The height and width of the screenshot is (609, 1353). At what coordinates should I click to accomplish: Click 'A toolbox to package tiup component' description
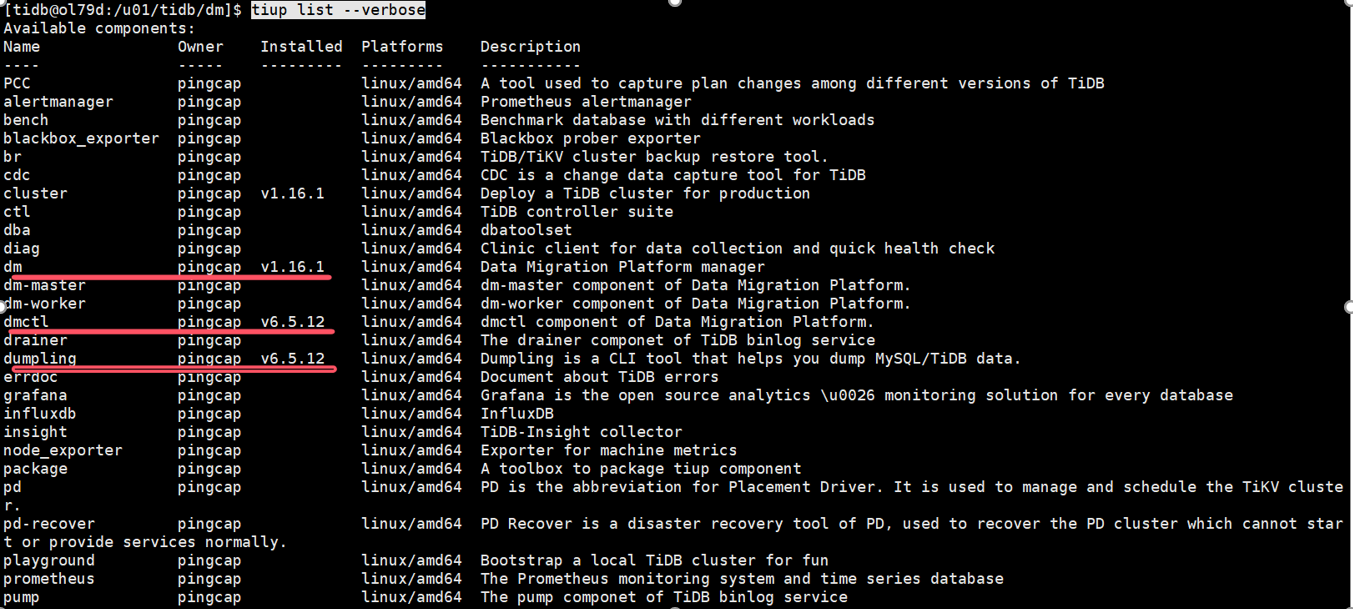(641, 469)
